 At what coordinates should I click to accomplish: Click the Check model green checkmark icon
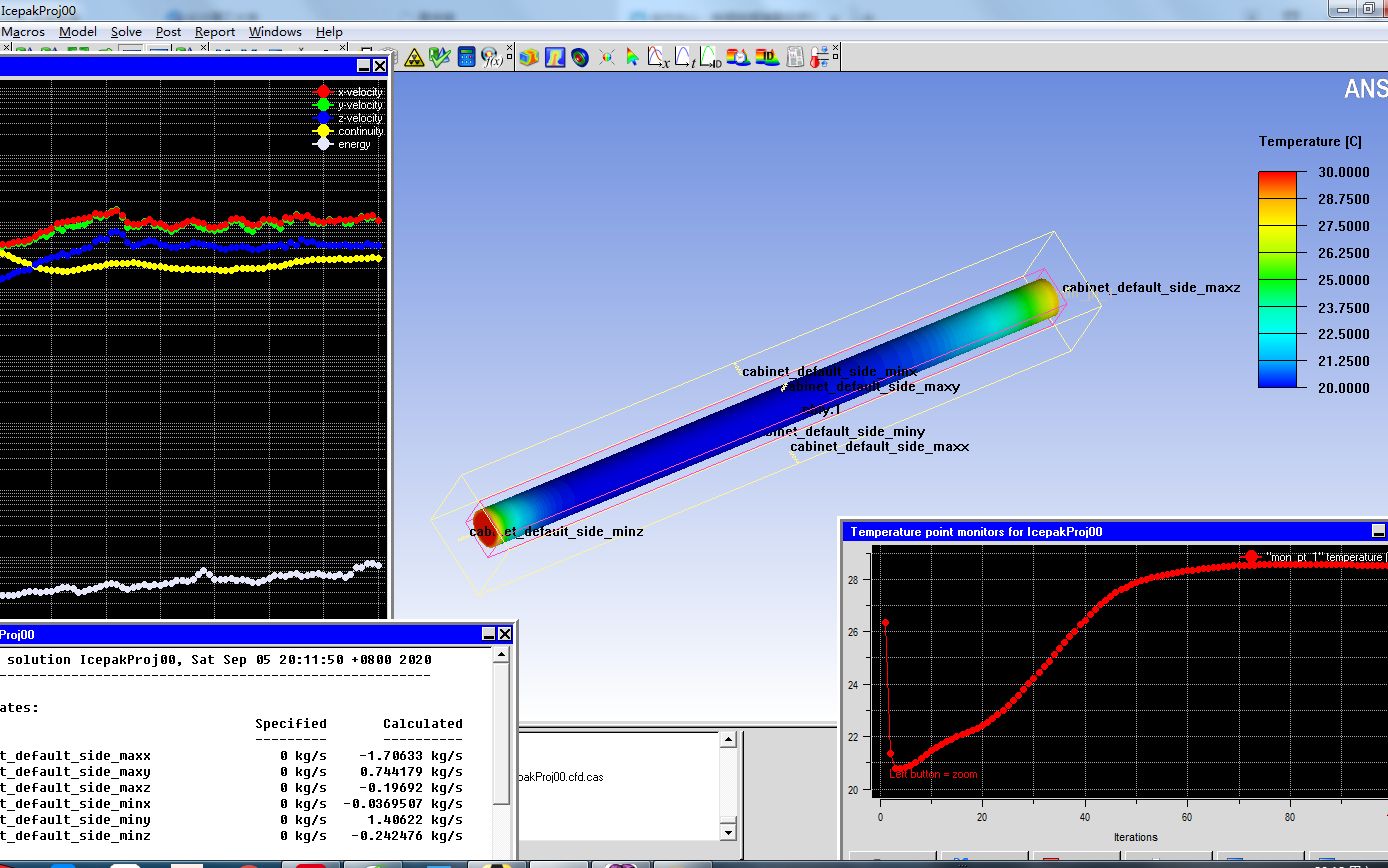440,57
